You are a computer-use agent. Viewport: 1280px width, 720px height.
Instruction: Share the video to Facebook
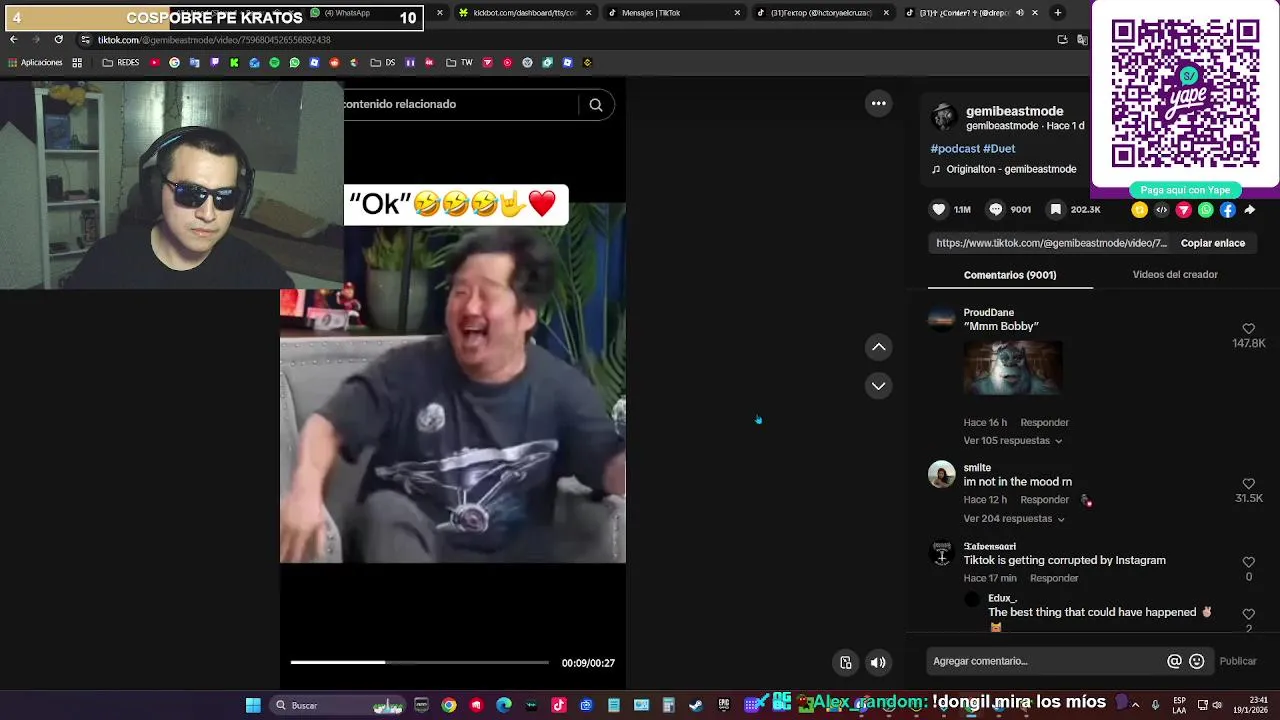(1227, 210)
